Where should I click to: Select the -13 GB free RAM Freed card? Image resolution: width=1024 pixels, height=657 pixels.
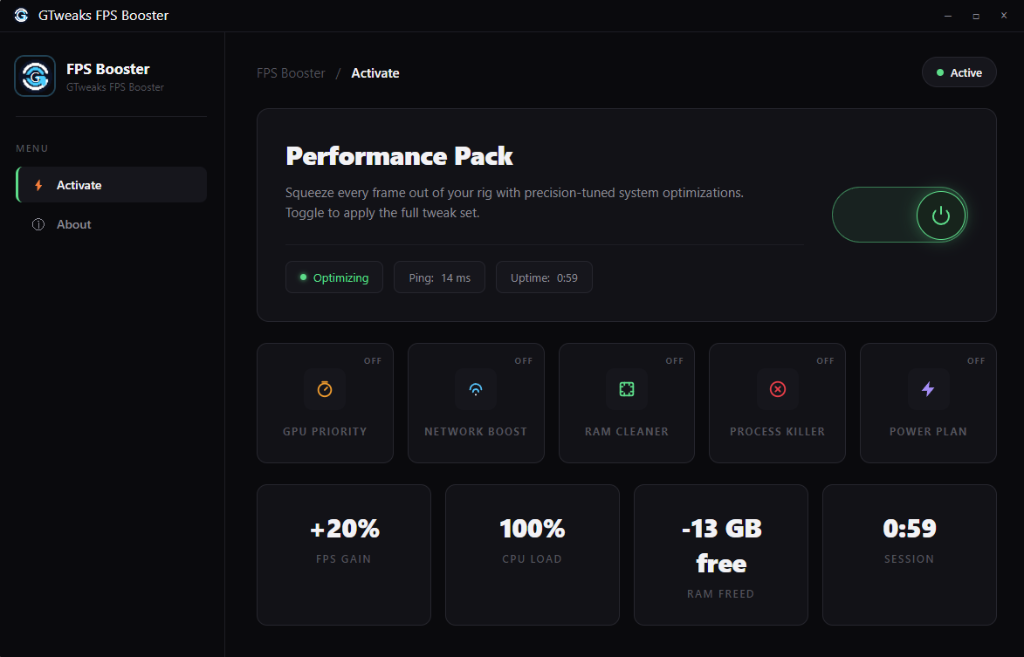[721, 554]
